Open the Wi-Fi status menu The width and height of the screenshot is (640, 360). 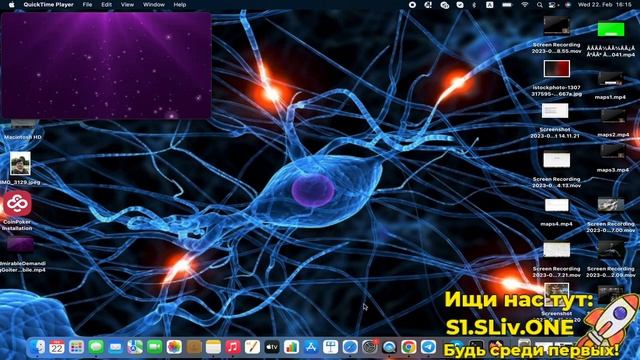tap(524, 5)
